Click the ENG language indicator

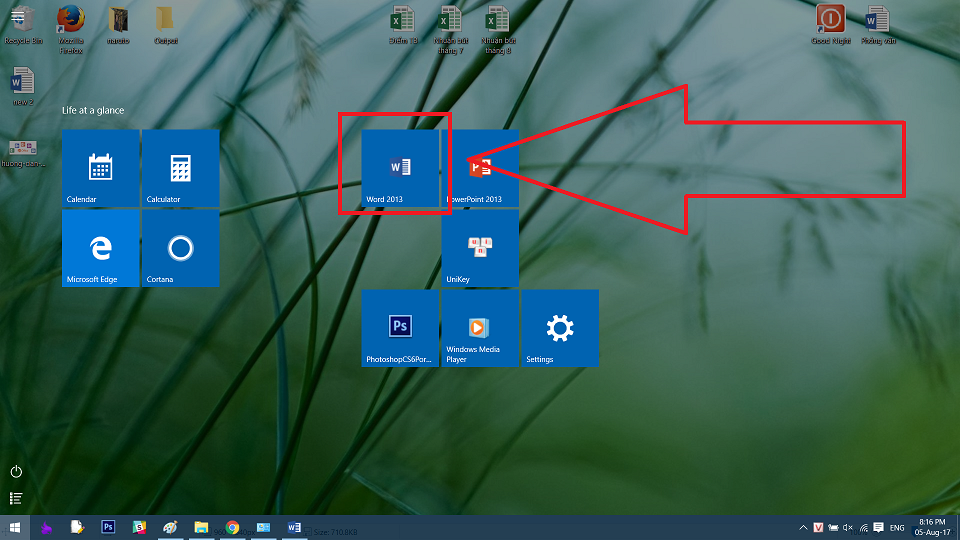[x=897, y=528]
